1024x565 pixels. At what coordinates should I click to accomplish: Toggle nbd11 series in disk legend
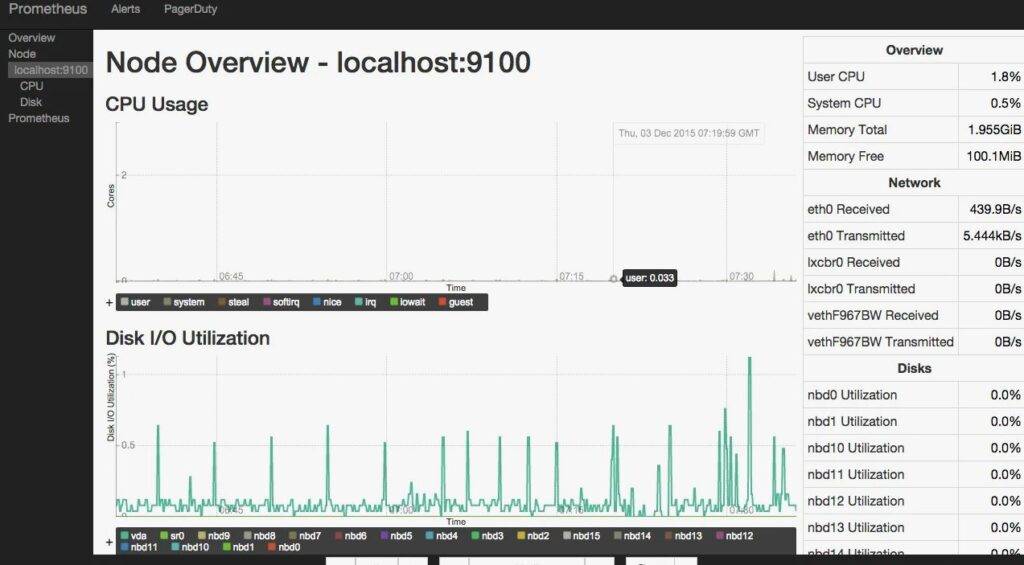tap(139, 547)
